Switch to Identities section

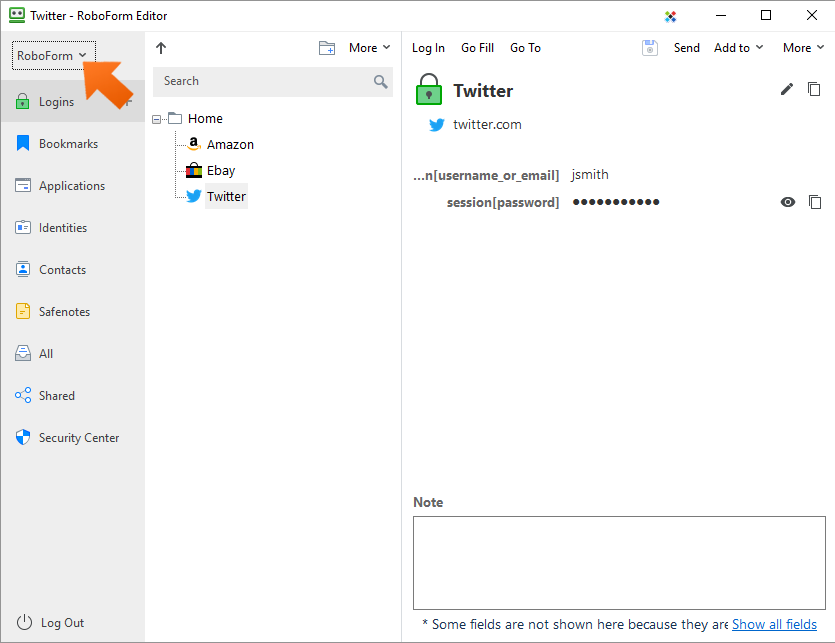(x=72, y=227)
